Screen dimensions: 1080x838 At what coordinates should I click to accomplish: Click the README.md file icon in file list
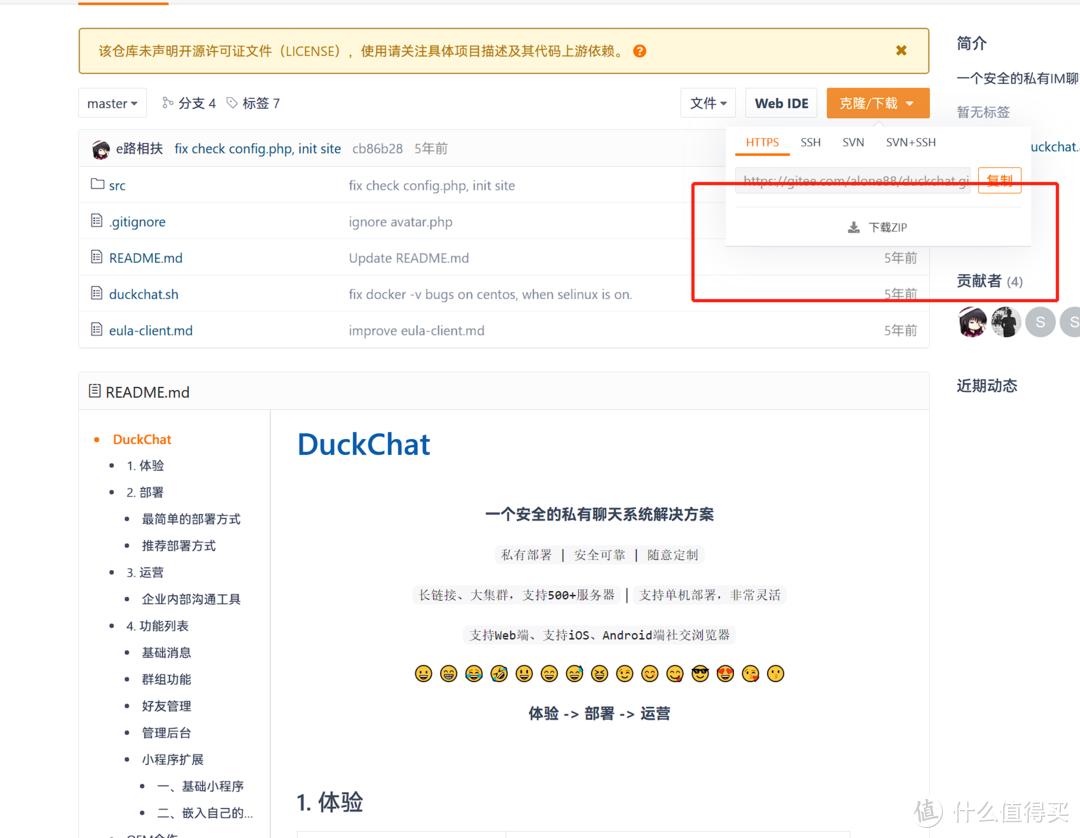click(x=96, y=257)
